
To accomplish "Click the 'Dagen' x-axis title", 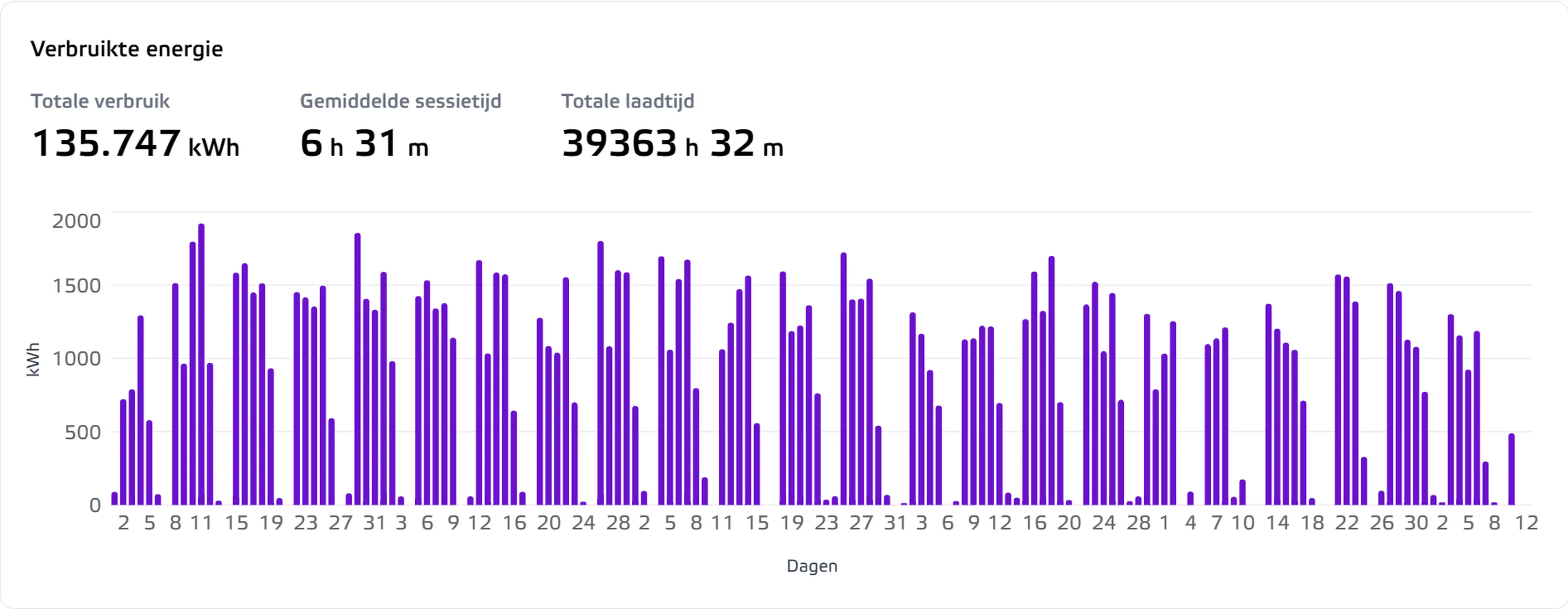I will point(812,567).
